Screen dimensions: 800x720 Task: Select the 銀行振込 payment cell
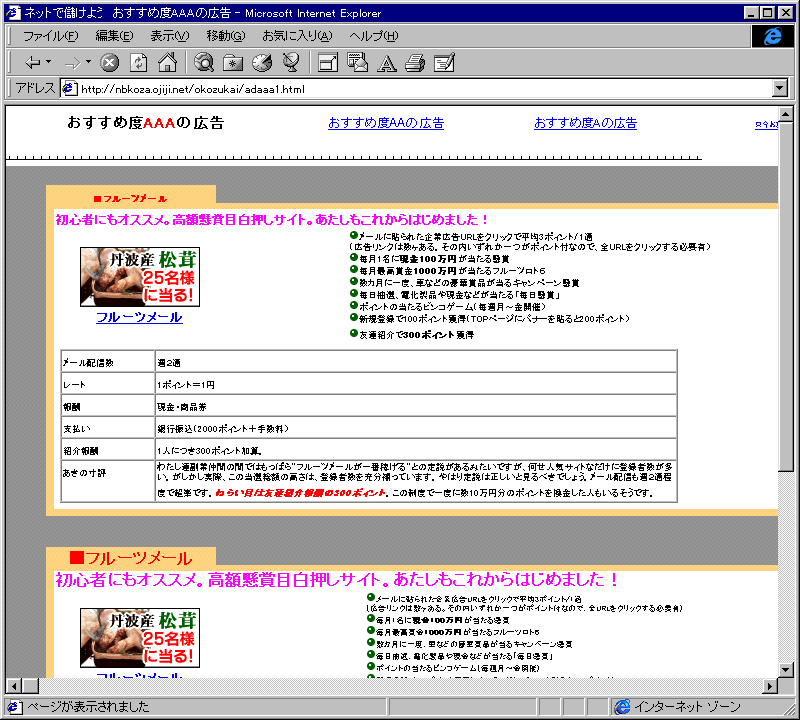pyautogui.click(x=416, y=428)
